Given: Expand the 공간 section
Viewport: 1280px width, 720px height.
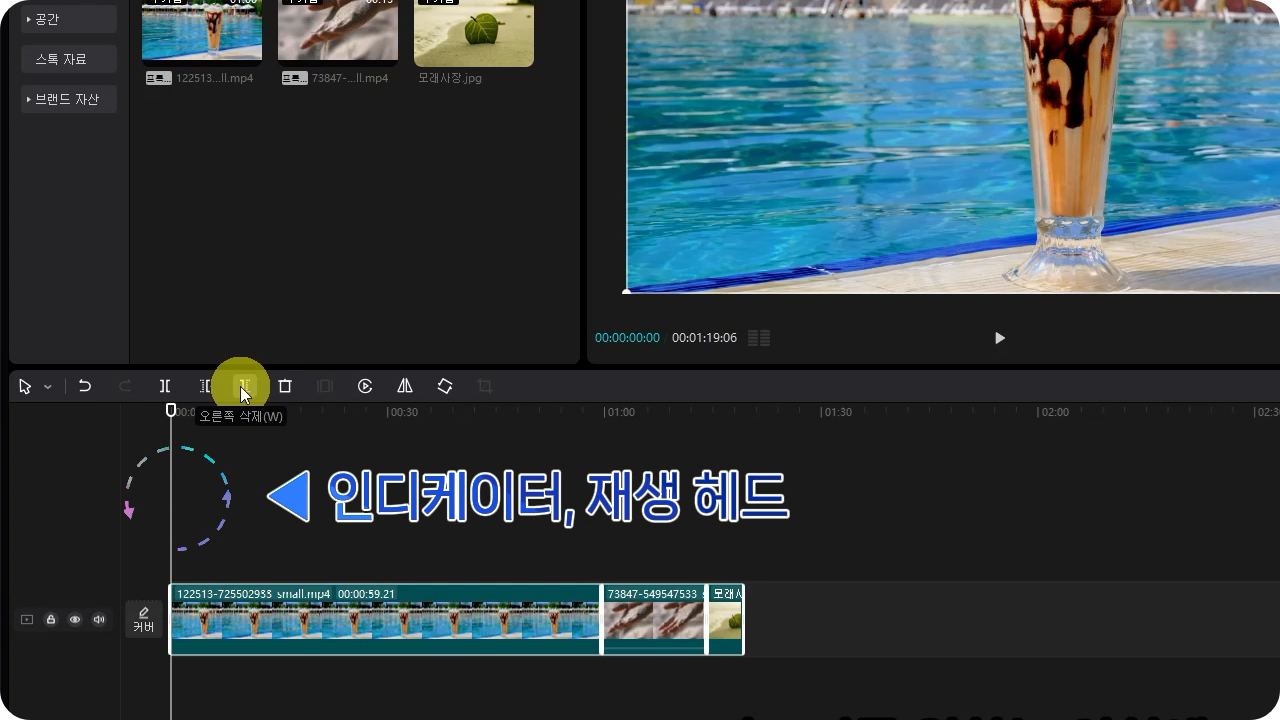Looking at the screenshot, I should coord(69,19).
